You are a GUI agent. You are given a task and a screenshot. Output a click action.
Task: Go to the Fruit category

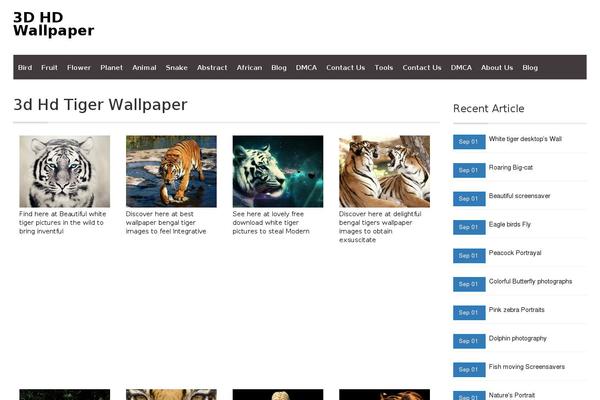[x=49, y=68]
